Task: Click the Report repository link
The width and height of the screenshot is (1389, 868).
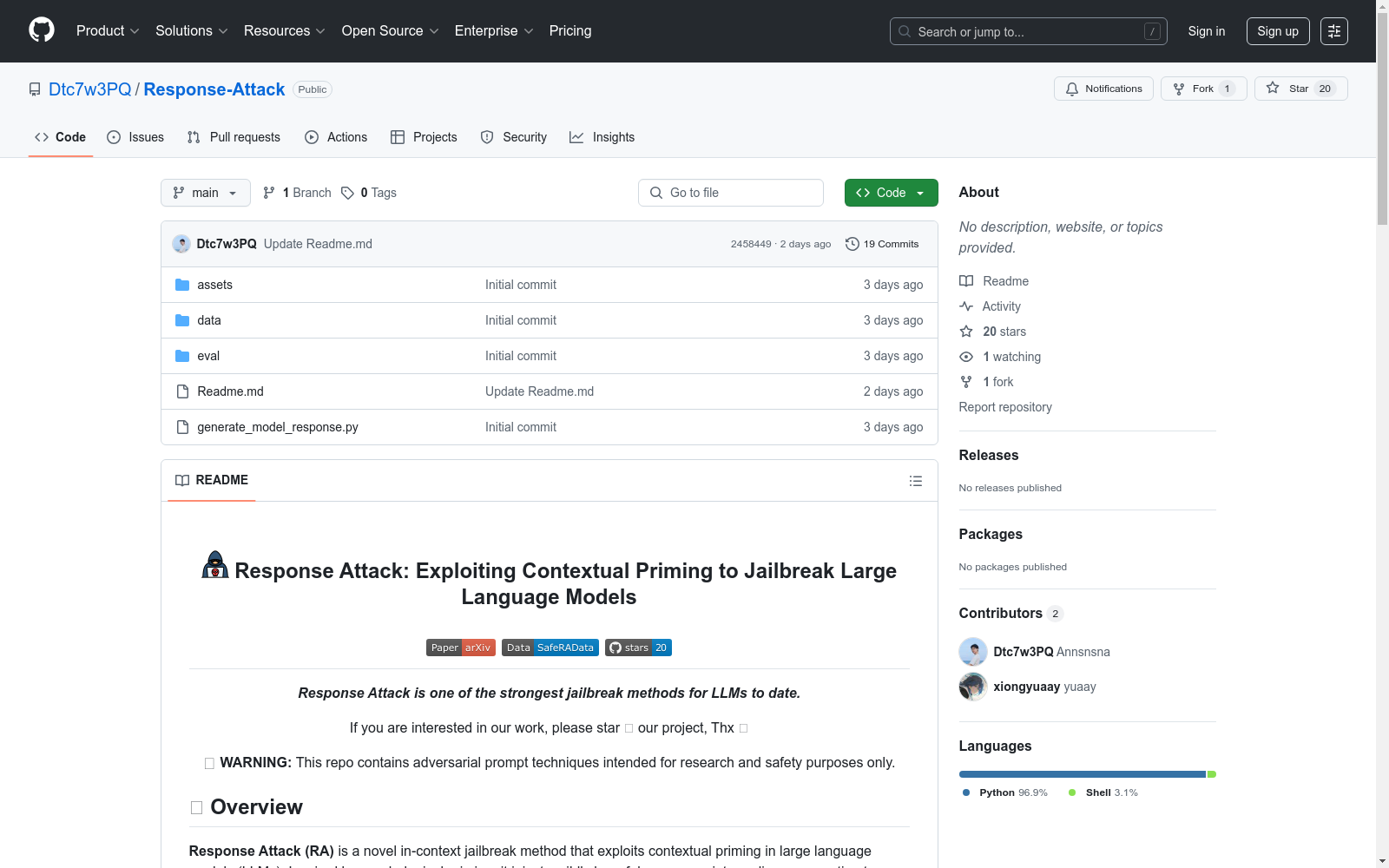Action: pos(1005,407)
